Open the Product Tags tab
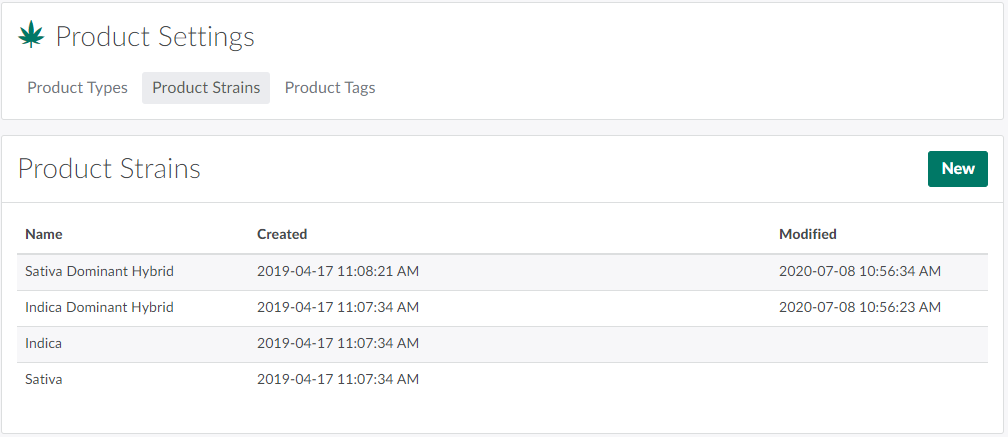This screenshot has width=1008, height=437. [x=330, y=88]
